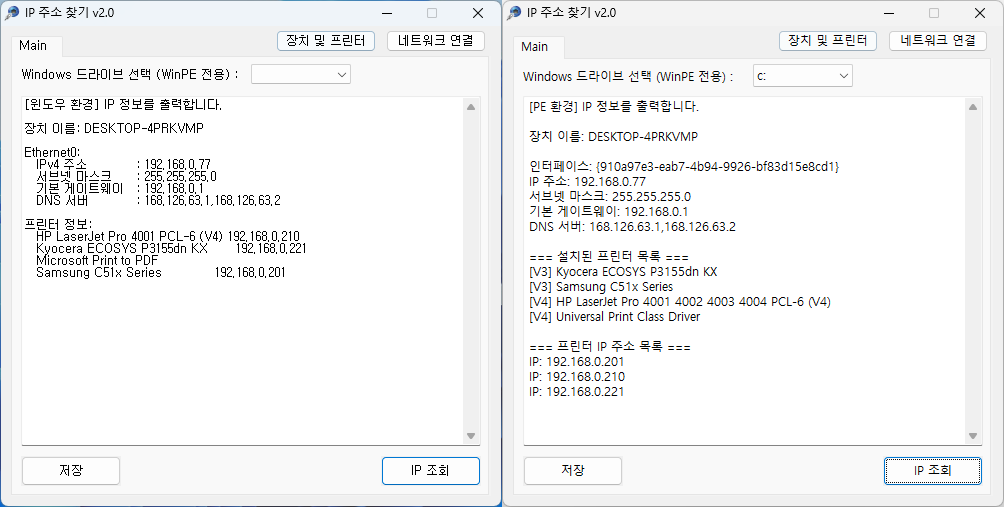Open 장치 및 프린터 in left window

pyautogui.click(x=326, y=41)
